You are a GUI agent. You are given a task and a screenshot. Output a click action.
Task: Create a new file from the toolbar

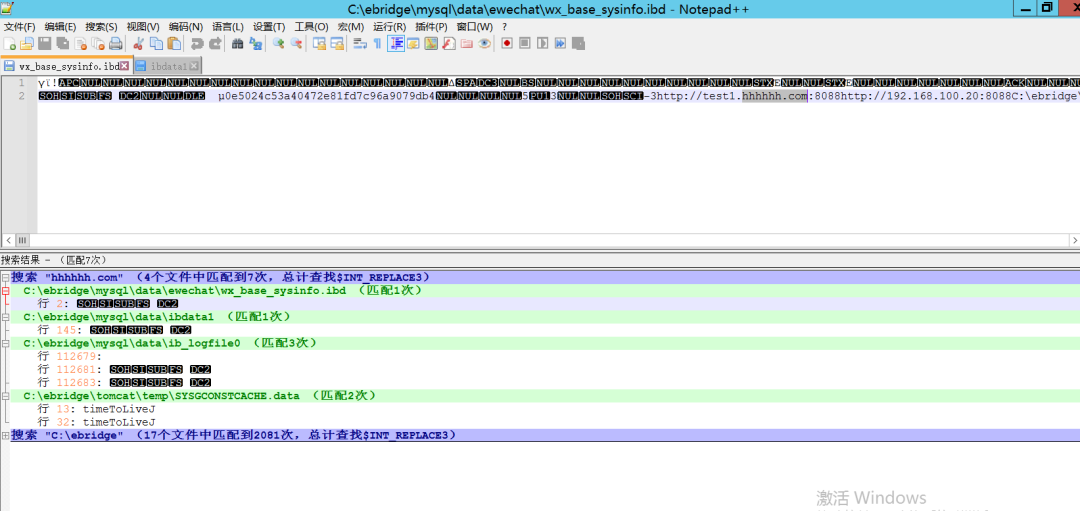[10, 43]
